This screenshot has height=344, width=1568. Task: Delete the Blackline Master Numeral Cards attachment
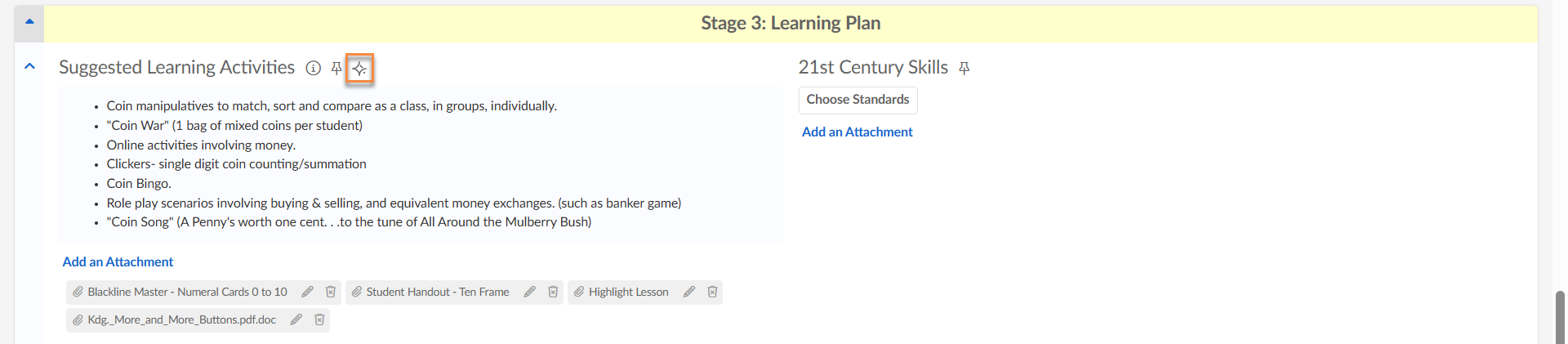(331, 292)
